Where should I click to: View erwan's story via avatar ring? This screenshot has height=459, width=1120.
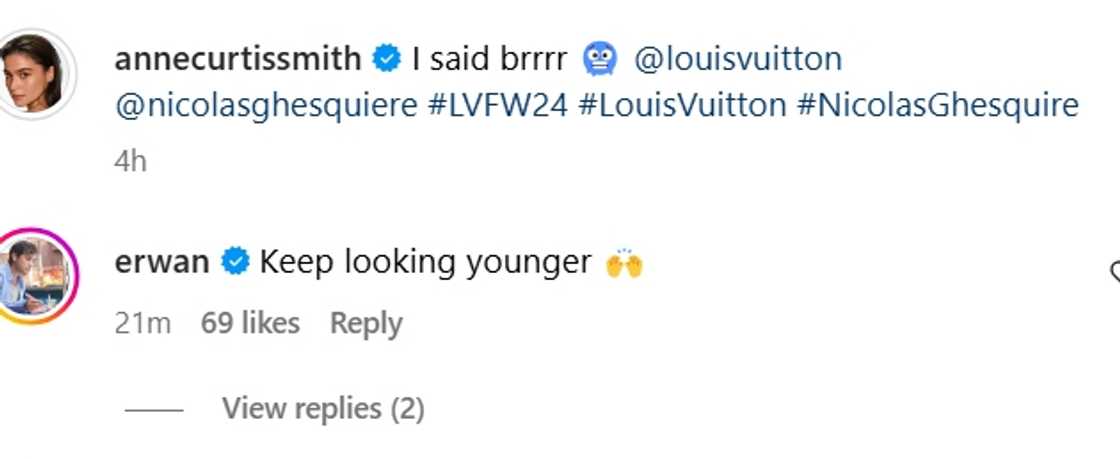[x=37, y=276]
